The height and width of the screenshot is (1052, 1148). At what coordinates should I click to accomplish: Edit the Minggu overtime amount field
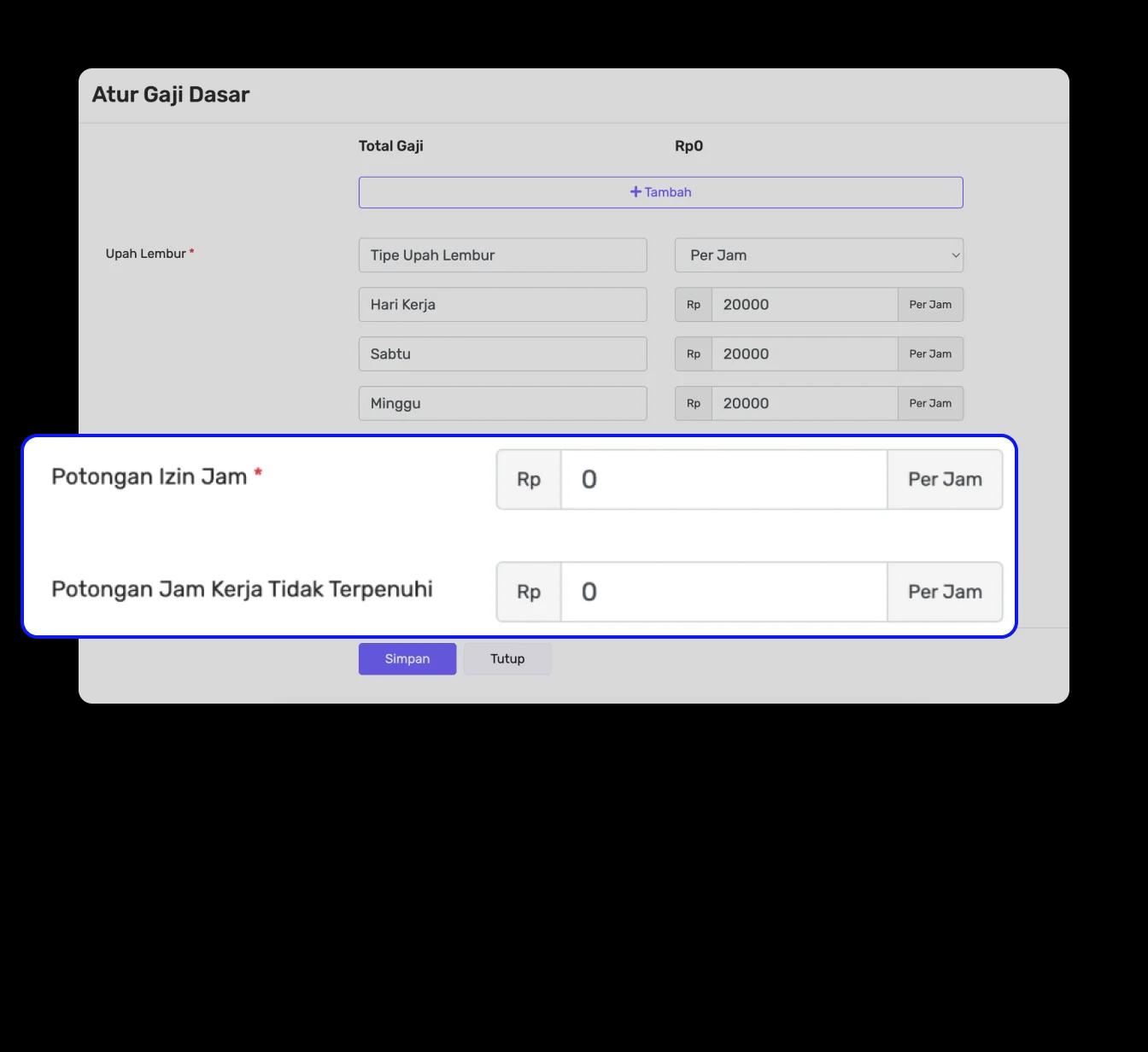[x=803, y=404]
